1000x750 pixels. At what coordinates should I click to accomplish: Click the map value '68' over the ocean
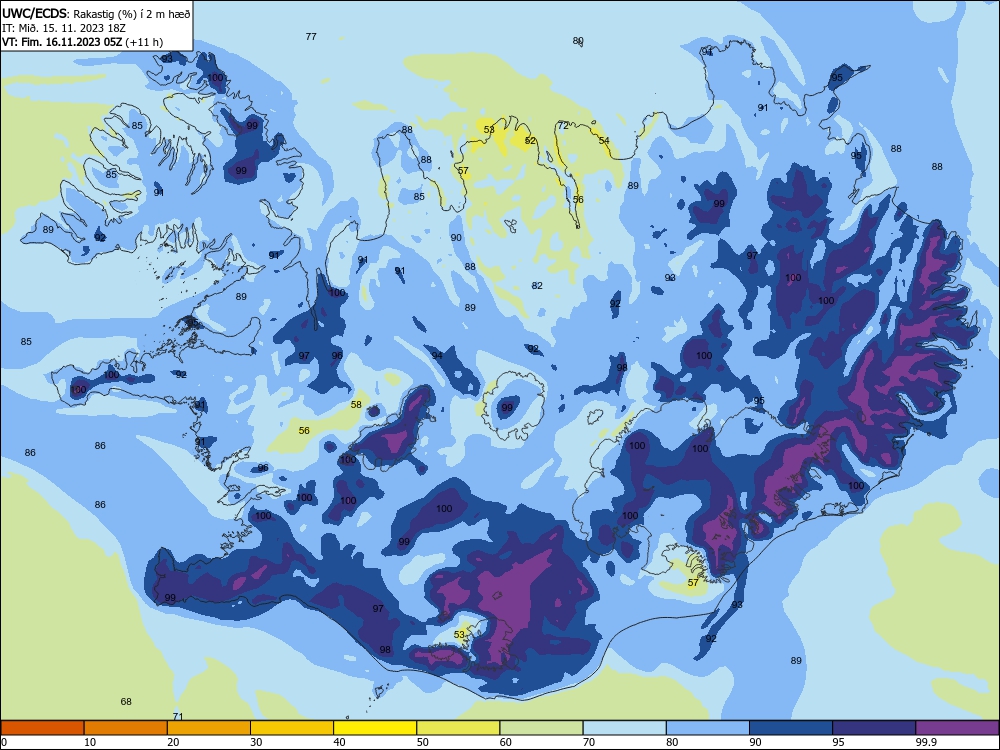126,702
